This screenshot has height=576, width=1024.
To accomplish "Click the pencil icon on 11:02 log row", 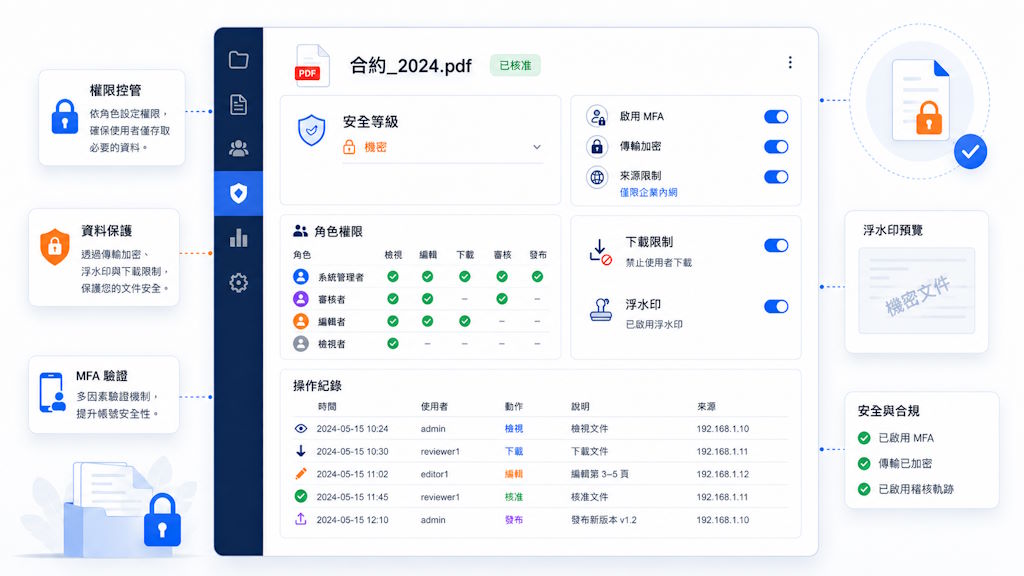I will click(300, 473).
